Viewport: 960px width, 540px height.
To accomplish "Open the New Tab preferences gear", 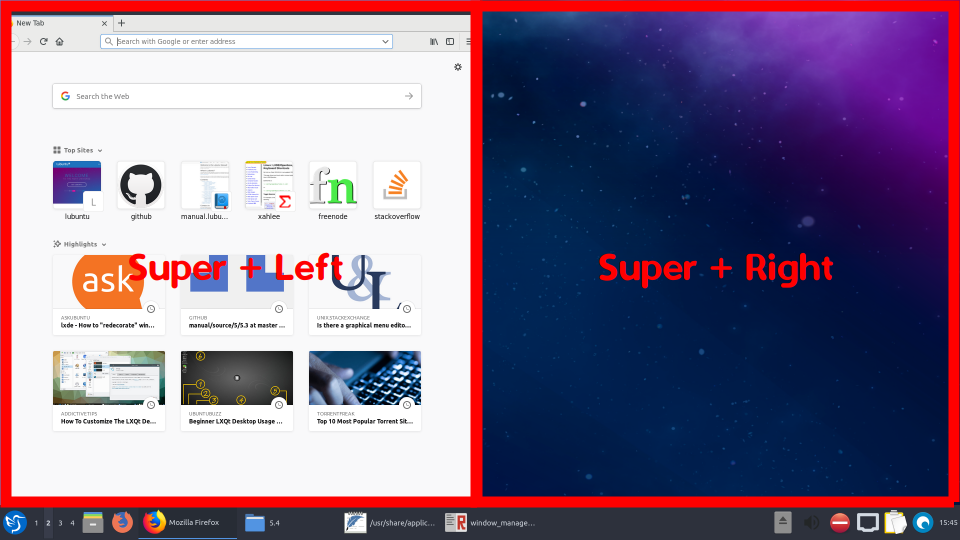I will tap(458, 67).
